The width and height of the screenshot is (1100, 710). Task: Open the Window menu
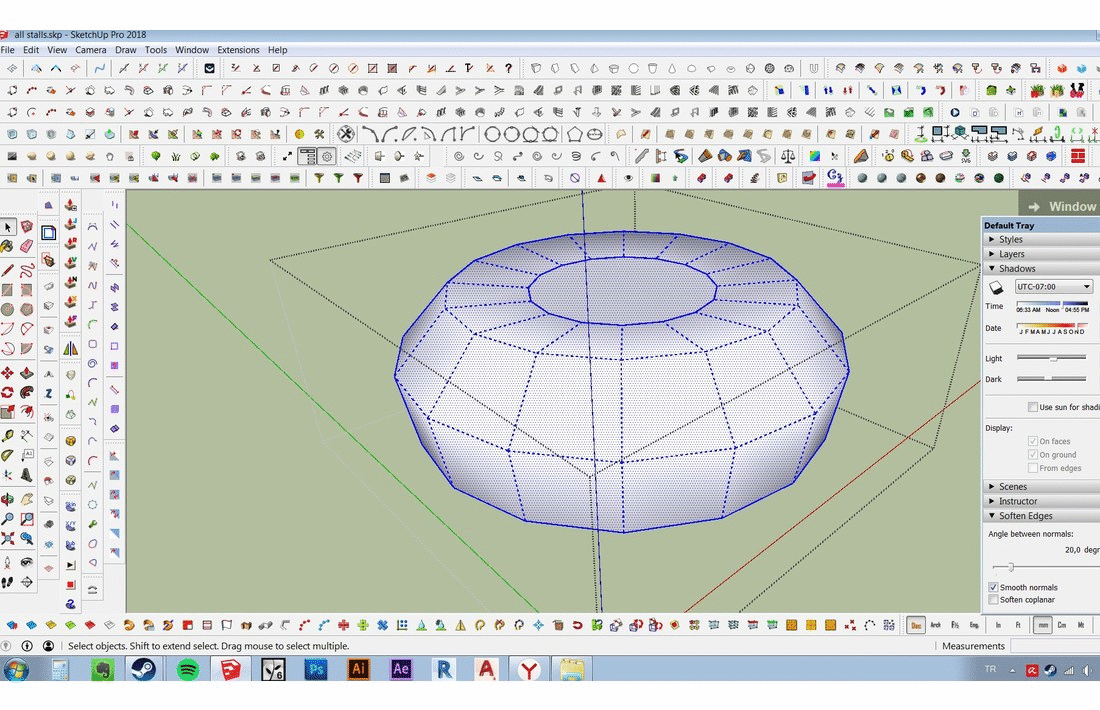pos(192,50)
